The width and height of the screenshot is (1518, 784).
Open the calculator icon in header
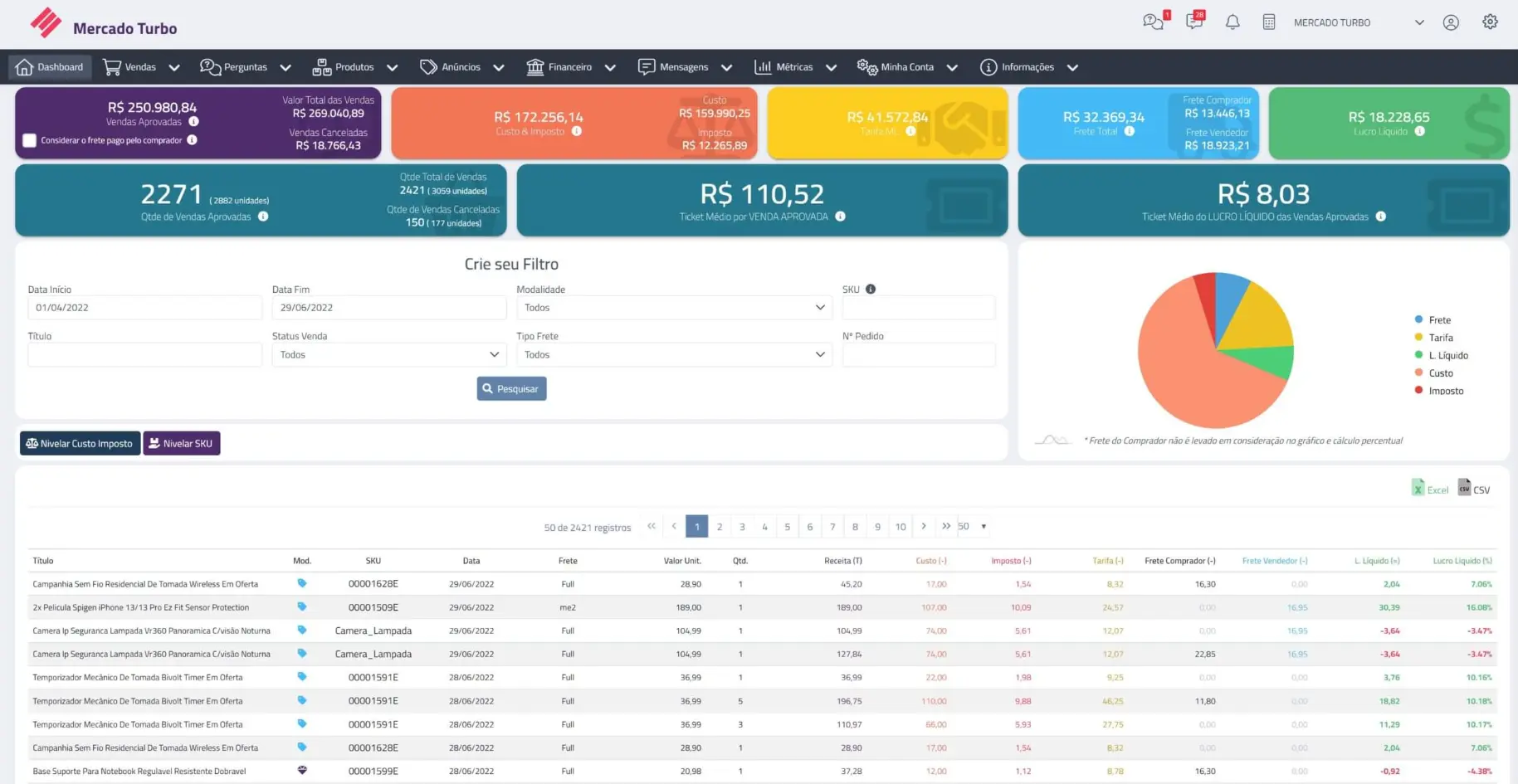pyautogui.click(x=1269, y=22)
